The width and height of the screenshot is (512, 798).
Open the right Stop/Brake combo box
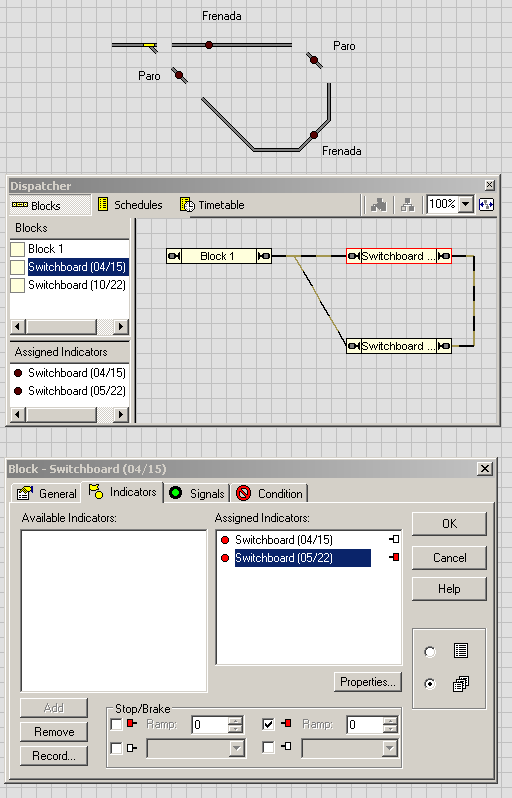[x=350, y=748]
